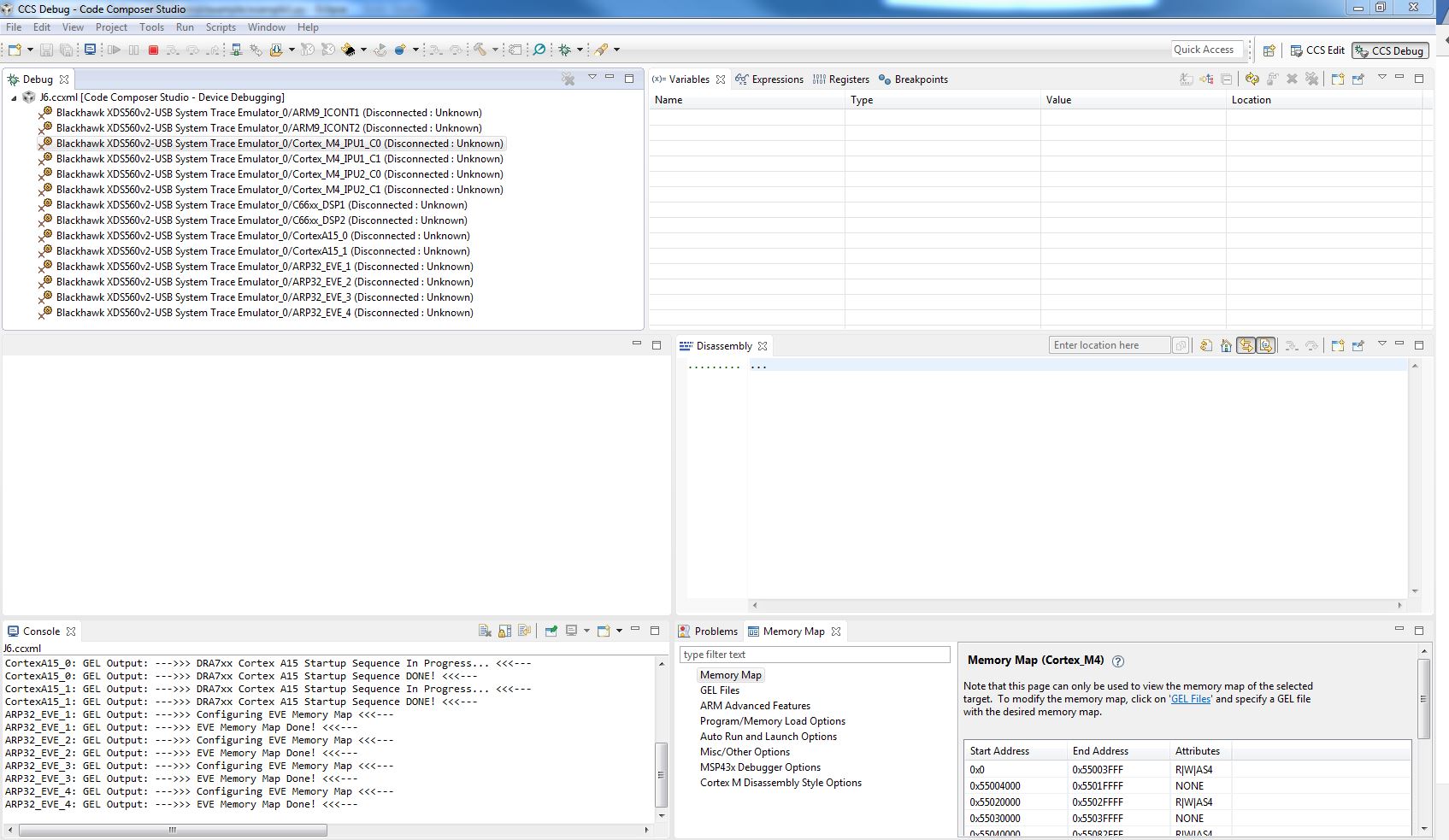Click the Open Console monitor icon in toolbar
The height and width of the screenshot is (840, 1449).
[x=90, y=50]
